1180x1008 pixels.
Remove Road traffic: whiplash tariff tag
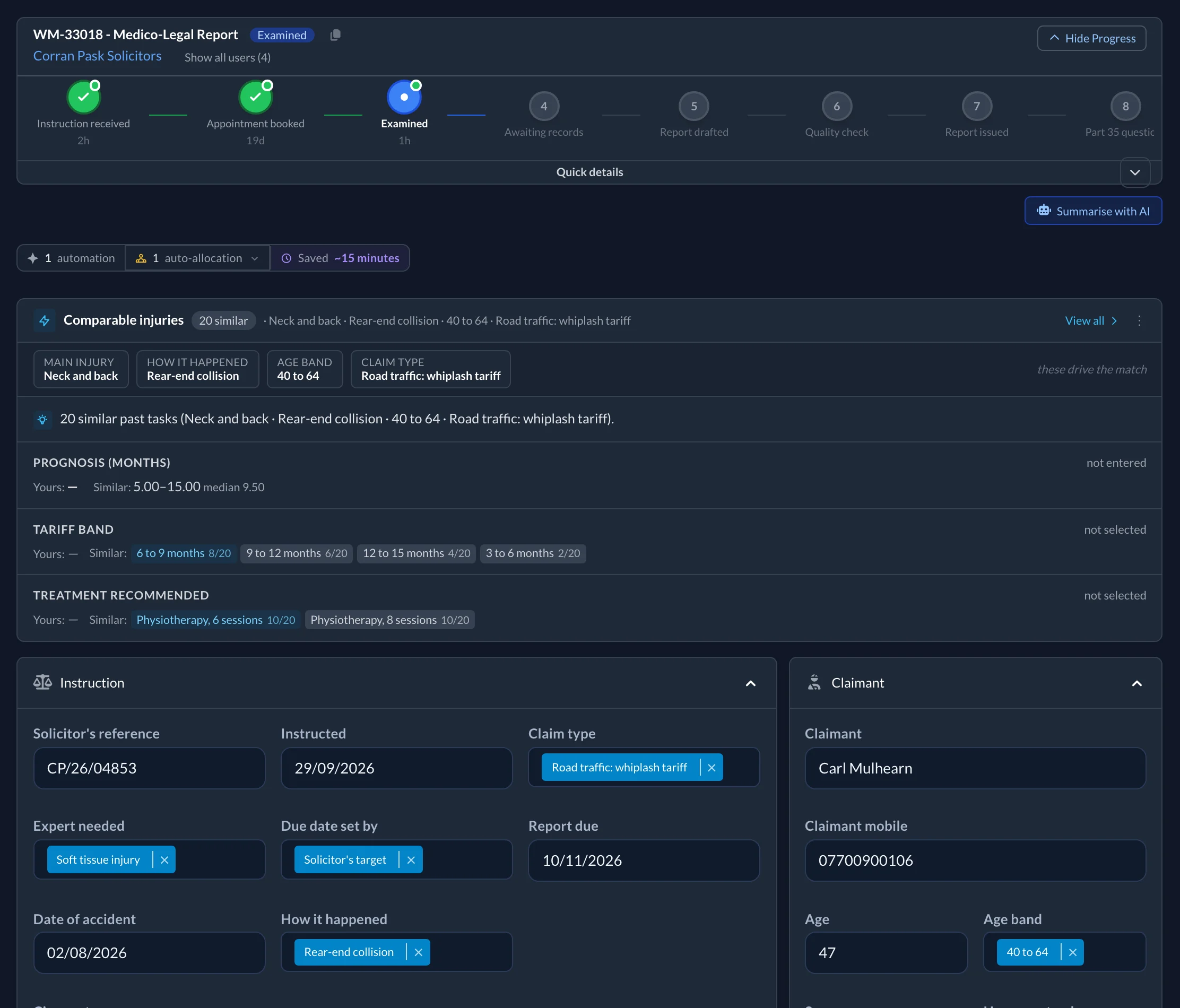point(712,768)
